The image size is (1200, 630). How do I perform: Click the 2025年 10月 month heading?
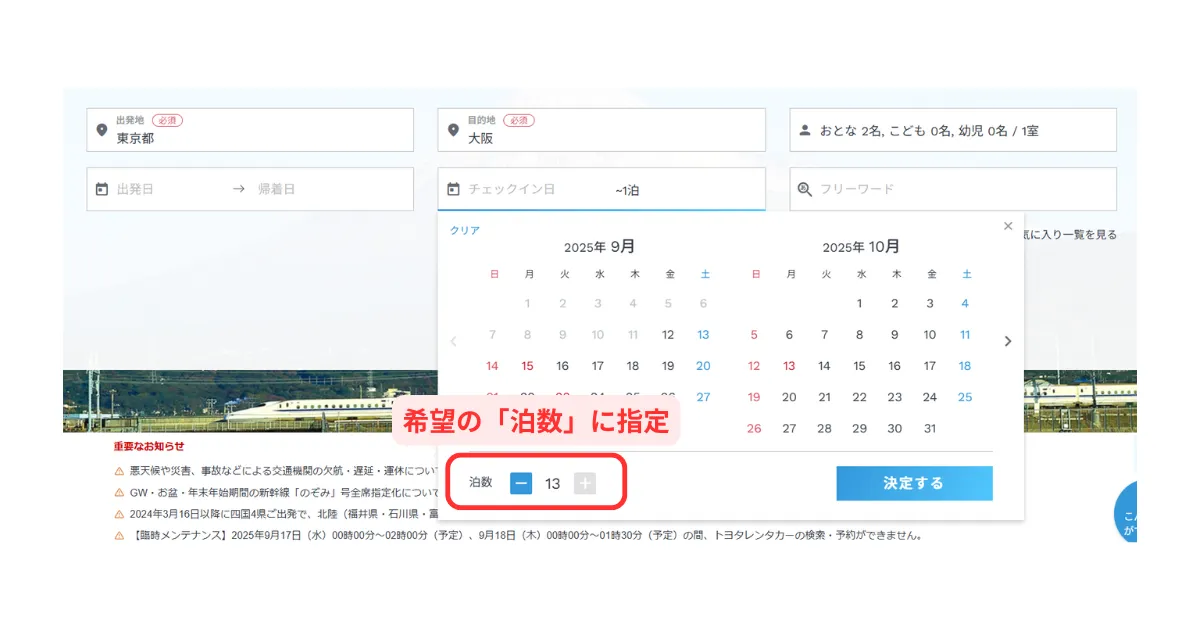[x=860, y=247]
